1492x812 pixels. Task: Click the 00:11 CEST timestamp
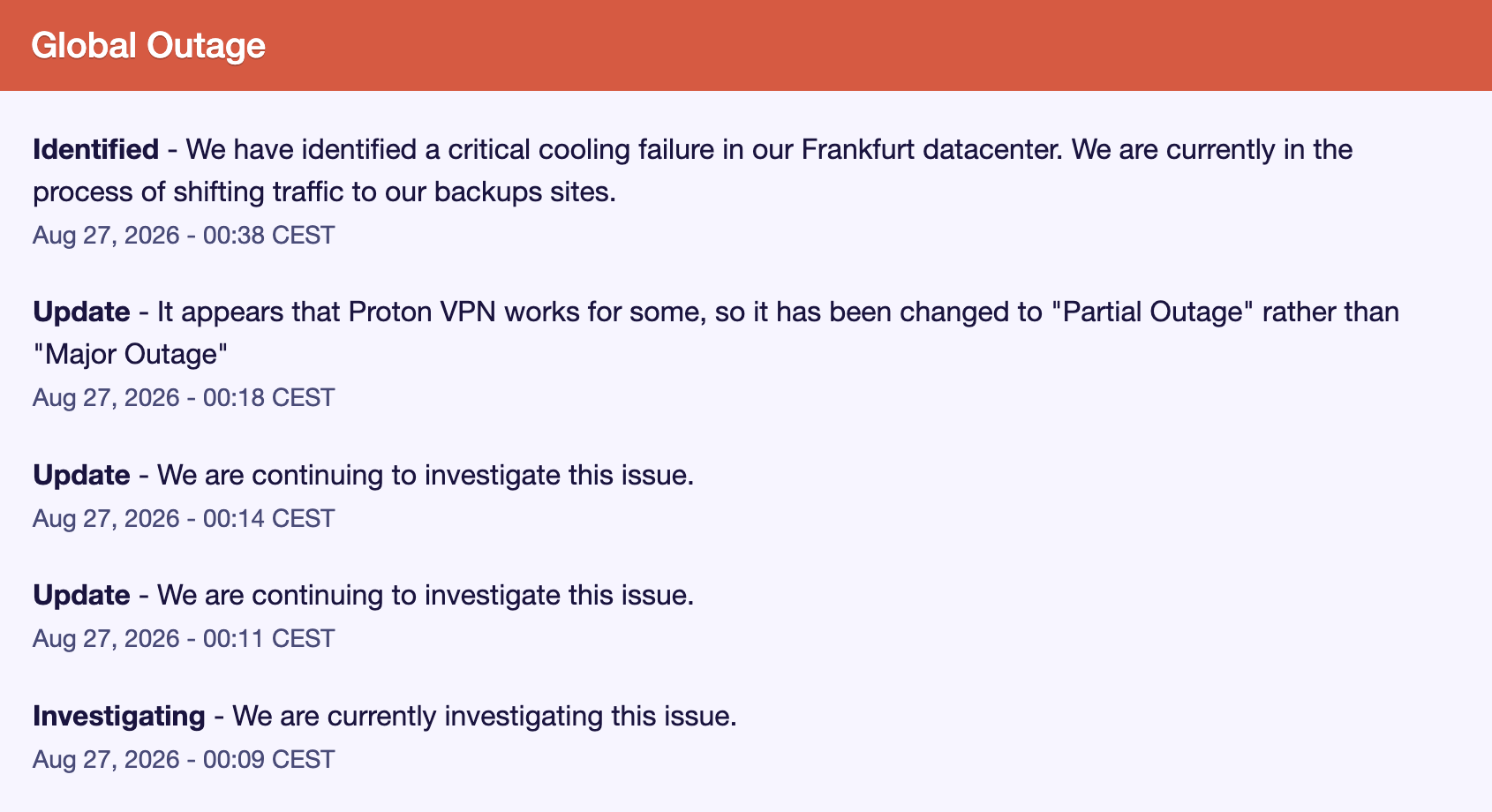[x=184, y=638]
